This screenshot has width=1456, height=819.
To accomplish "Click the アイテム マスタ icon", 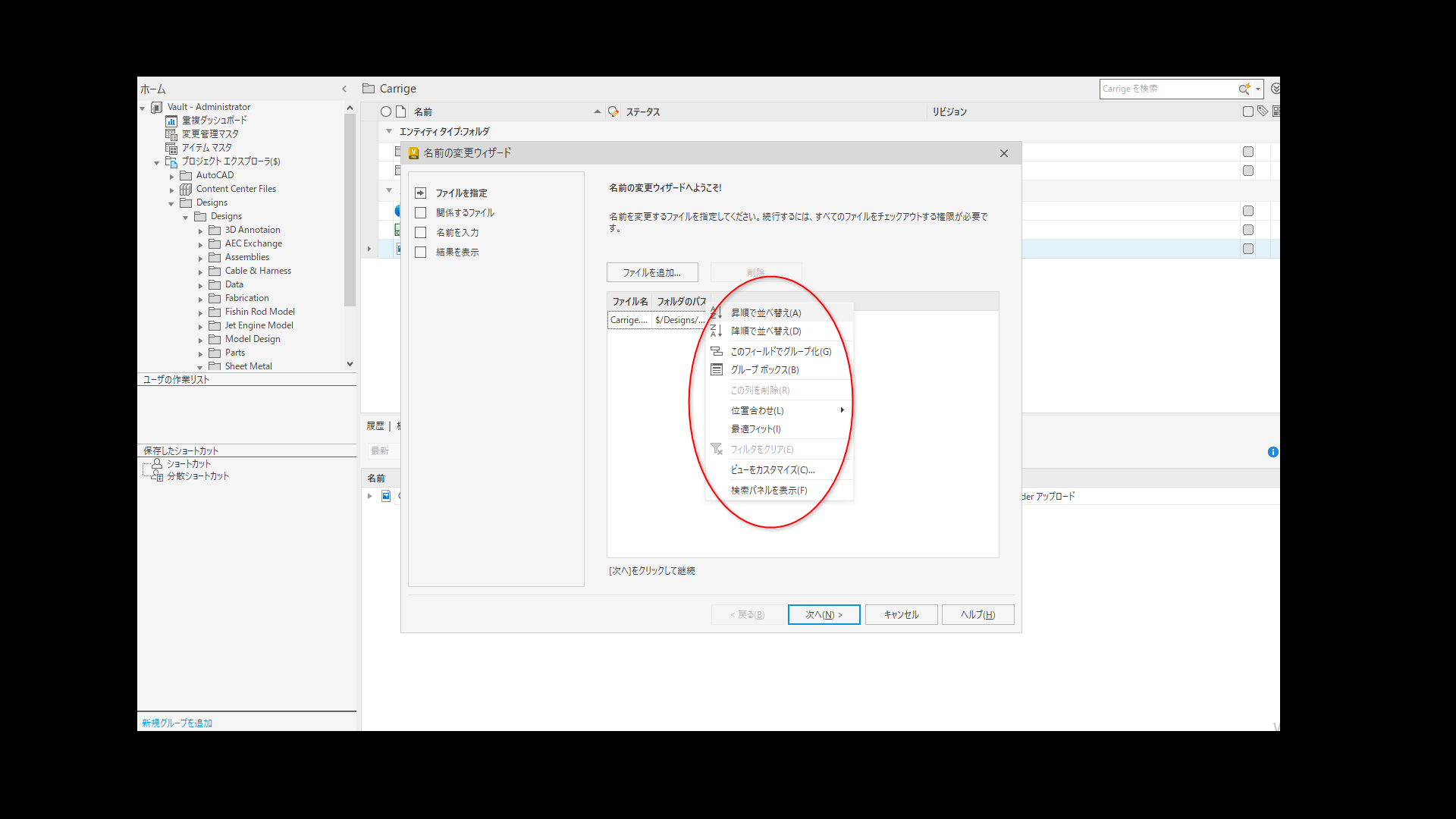I will click(x=171, y=148).
